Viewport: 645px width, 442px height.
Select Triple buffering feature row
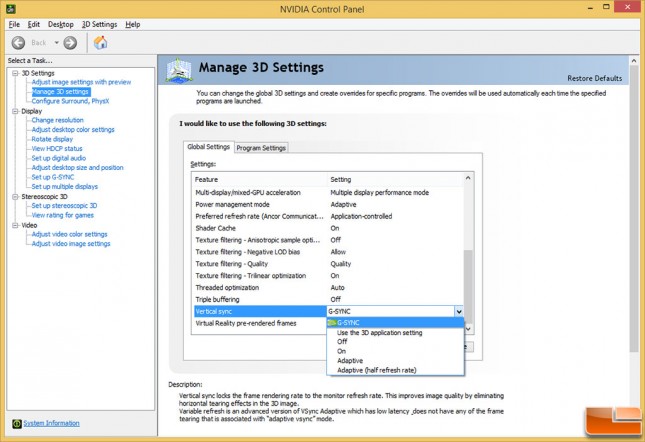pyautogui.click(x=329, y=299)
